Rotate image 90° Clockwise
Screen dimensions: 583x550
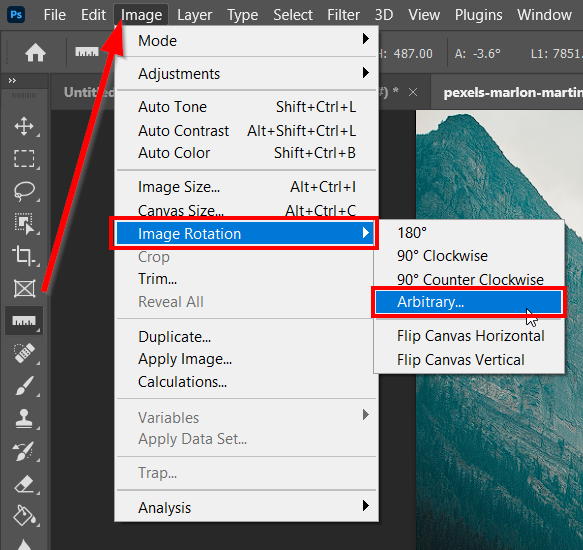point(469,256)
